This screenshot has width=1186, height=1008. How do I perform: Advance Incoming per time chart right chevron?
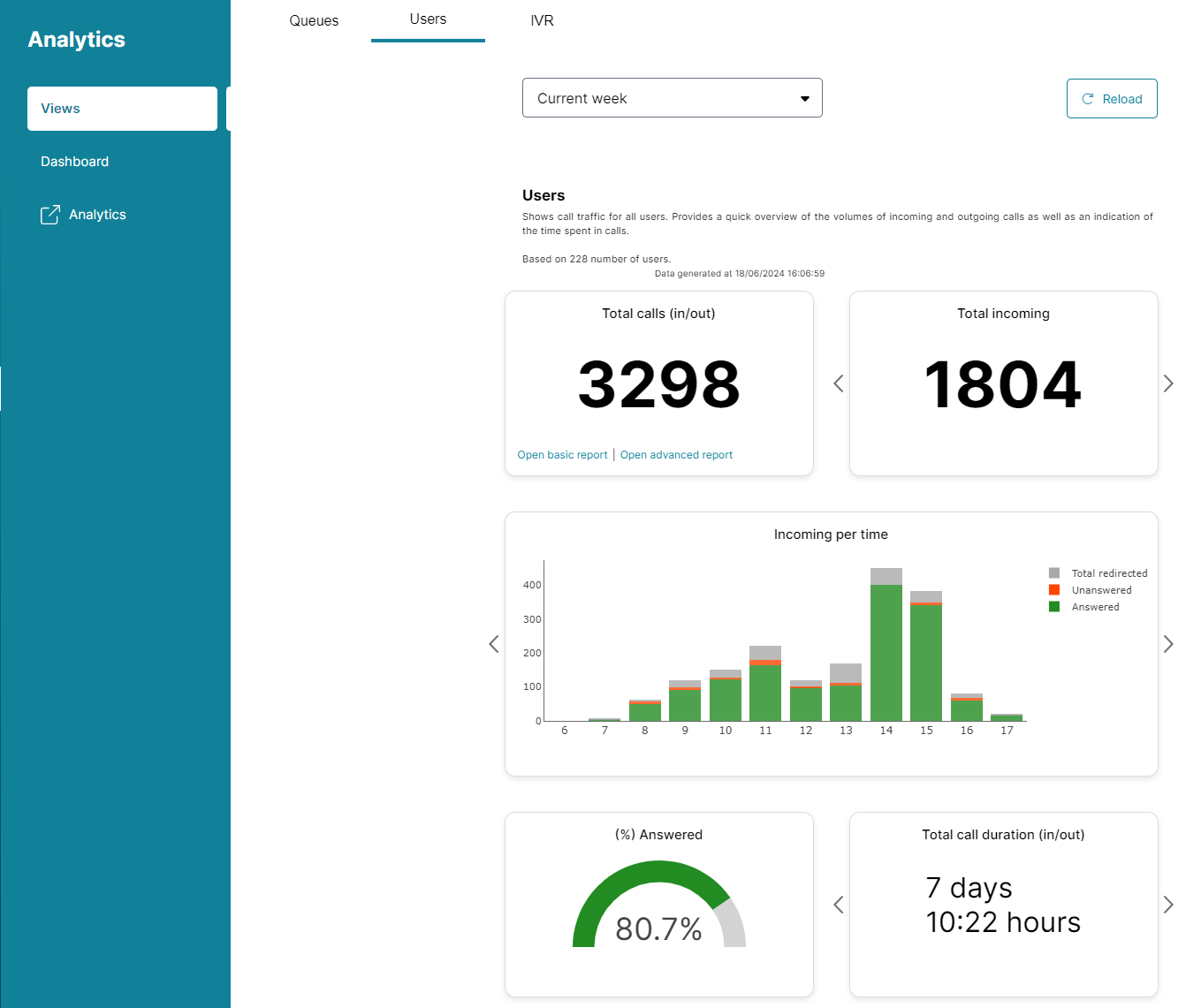point(1168,644)
